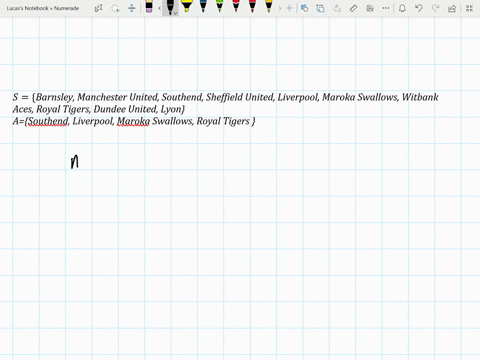Undo the last ink stroke
The height and width of the screenshot is (360, 480).
coord(419,8)
